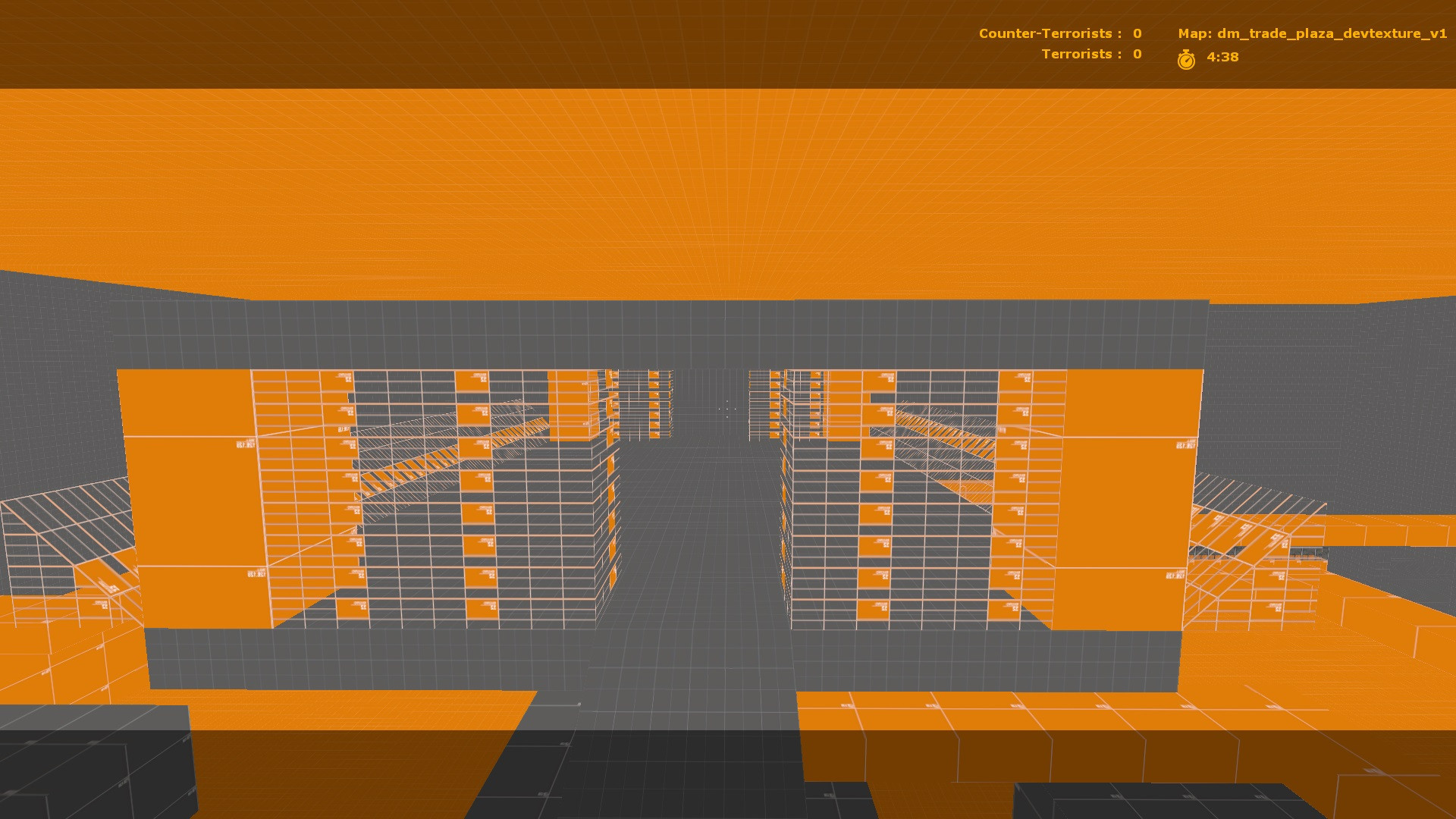Click the dotted crosshair at screen center
1456x819 pixels.
pos(727,409)
